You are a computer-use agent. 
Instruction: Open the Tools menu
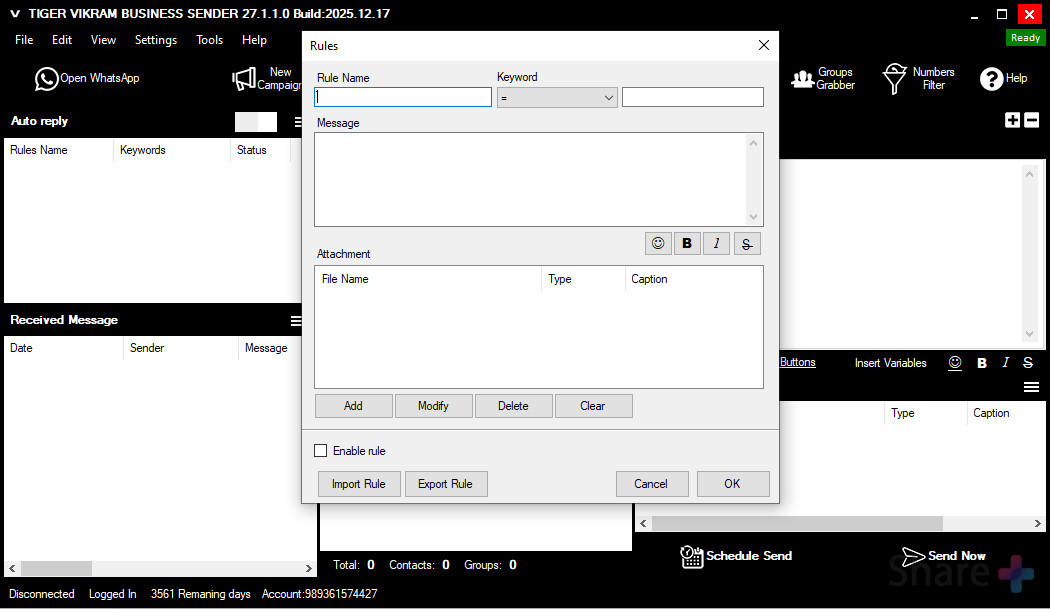pos(209,40)
